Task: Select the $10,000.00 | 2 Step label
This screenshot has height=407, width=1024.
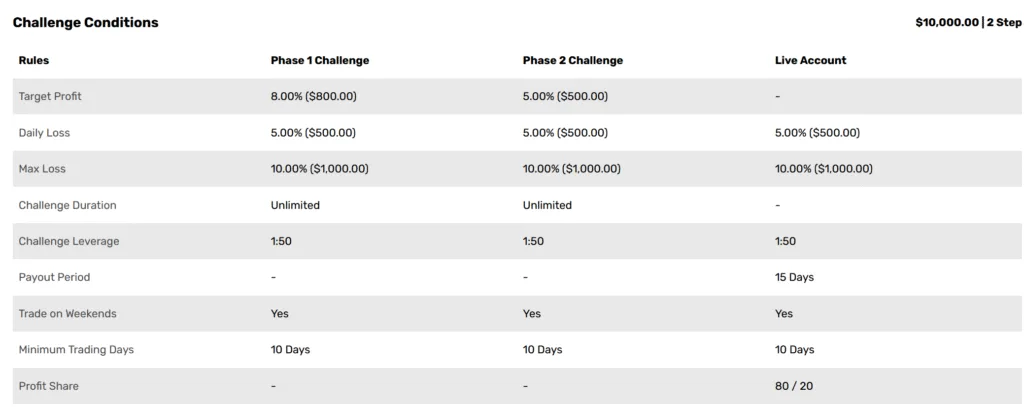Action: (x=968, y=22)
